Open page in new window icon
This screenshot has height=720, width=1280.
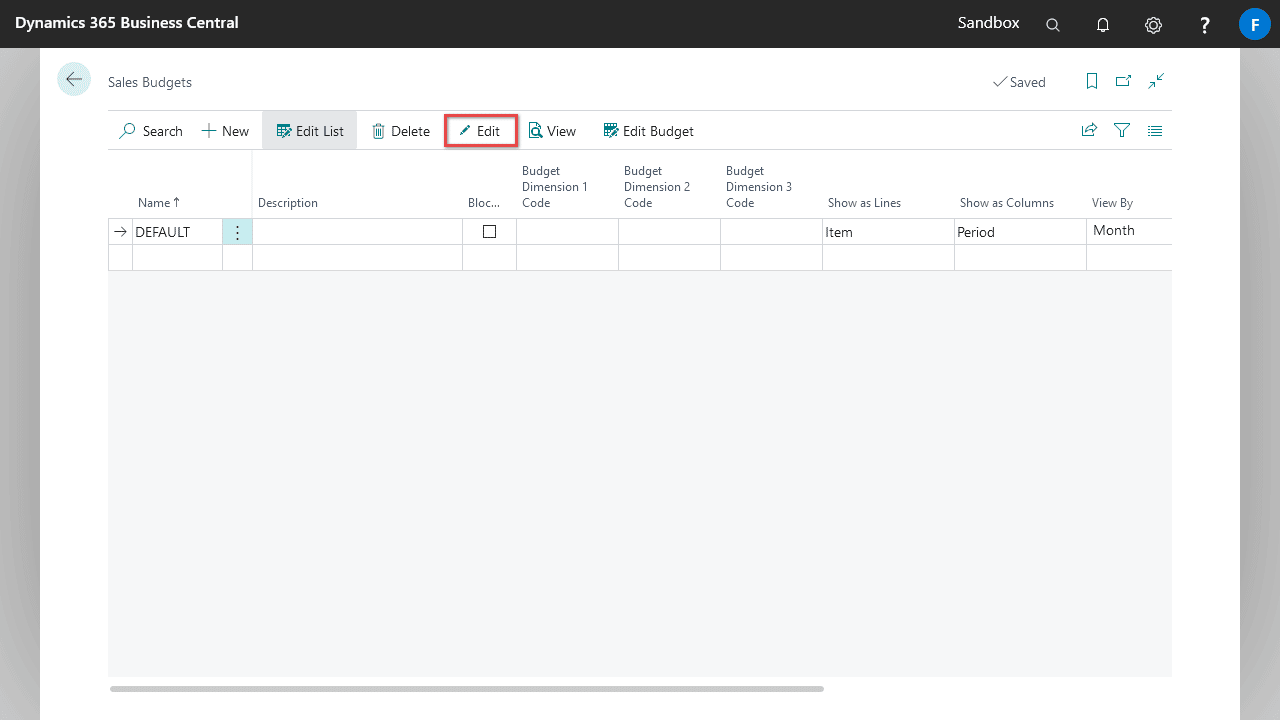tap(1123, 81)
